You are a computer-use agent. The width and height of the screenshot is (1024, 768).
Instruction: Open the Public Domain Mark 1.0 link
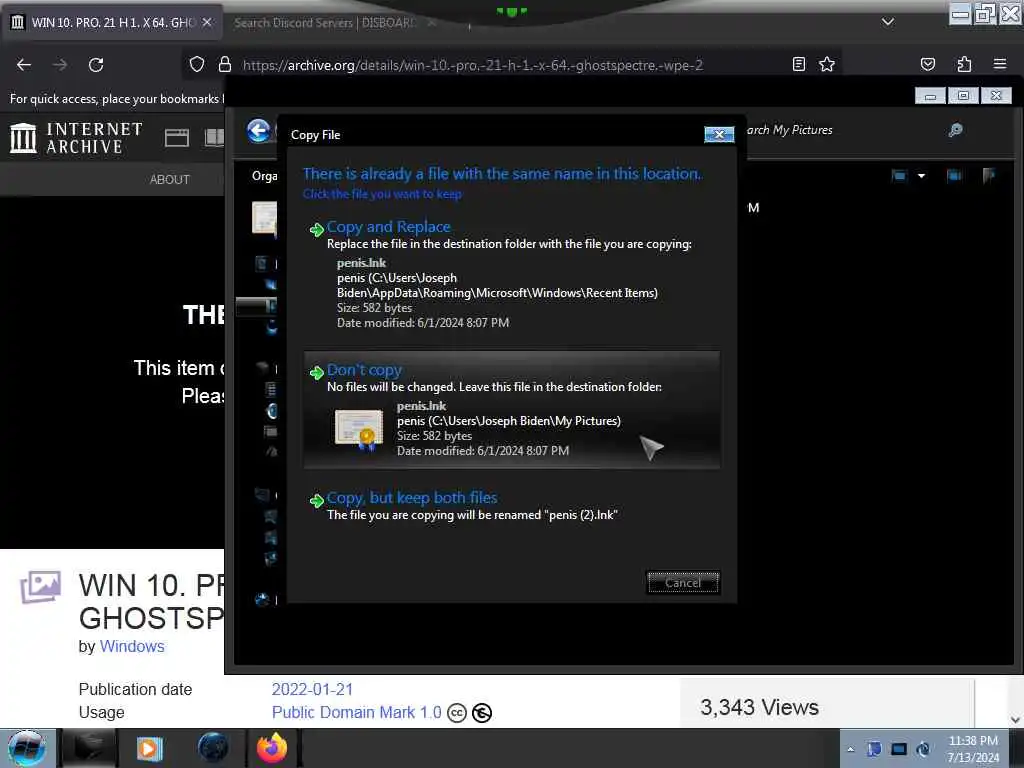click(357, 712)
